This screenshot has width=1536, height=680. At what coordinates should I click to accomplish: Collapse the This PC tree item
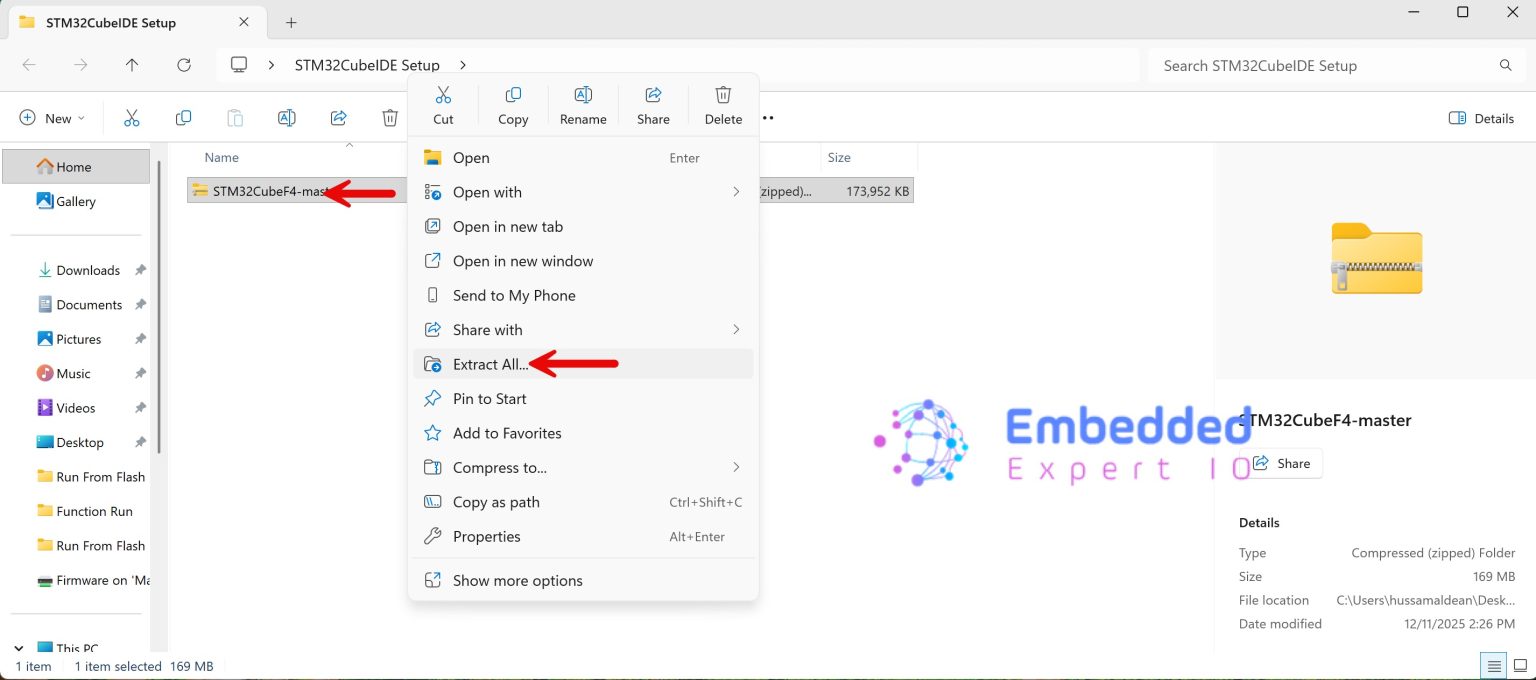[18, 646]
